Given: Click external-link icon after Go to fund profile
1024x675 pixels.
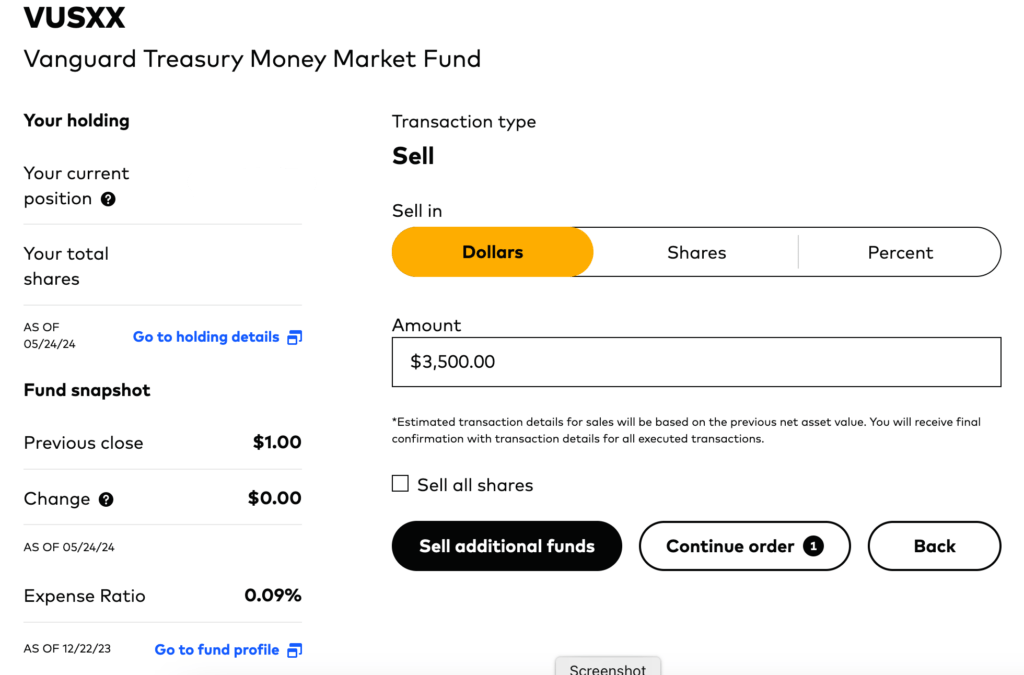Looking at the screenshot, I should pos(294,650).
